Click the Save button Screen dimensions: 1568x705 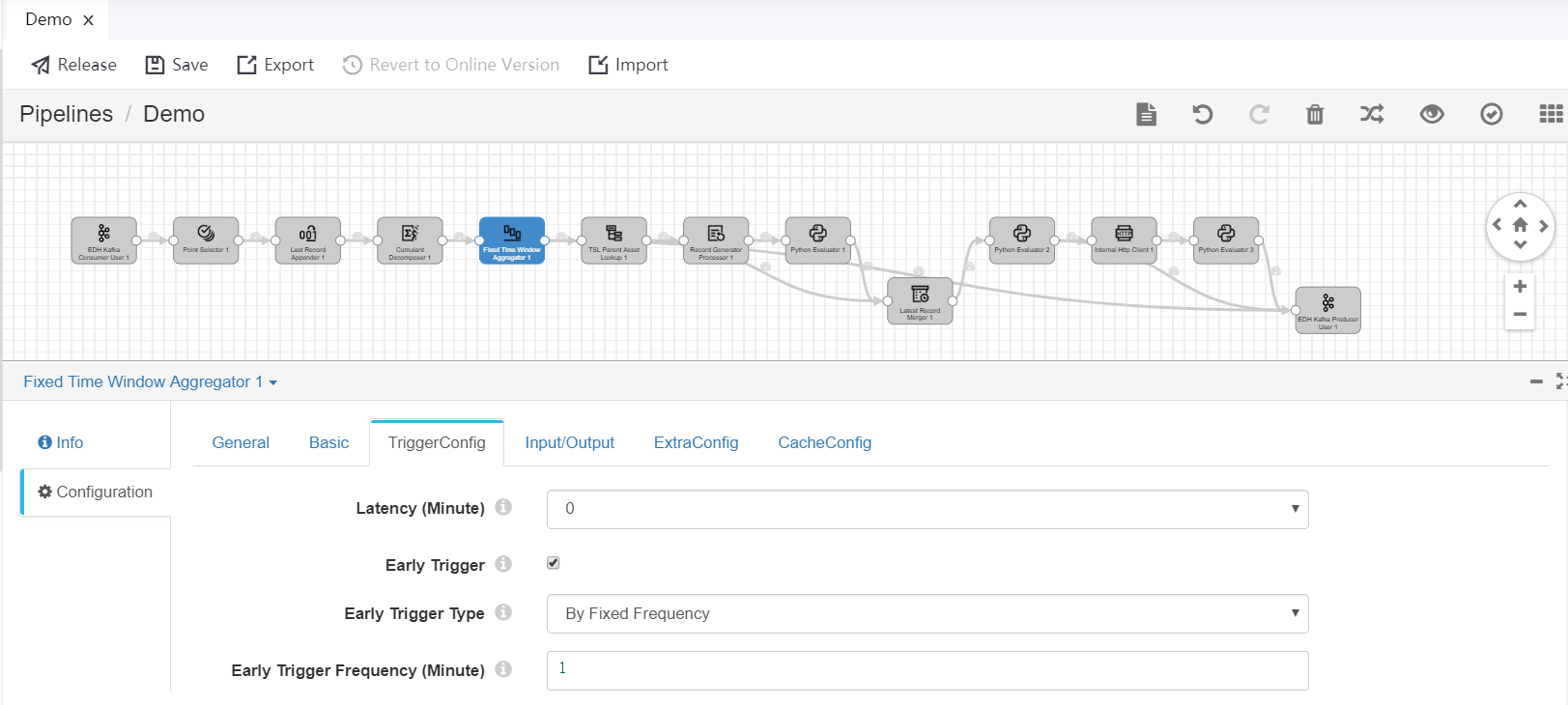(177, 65)
